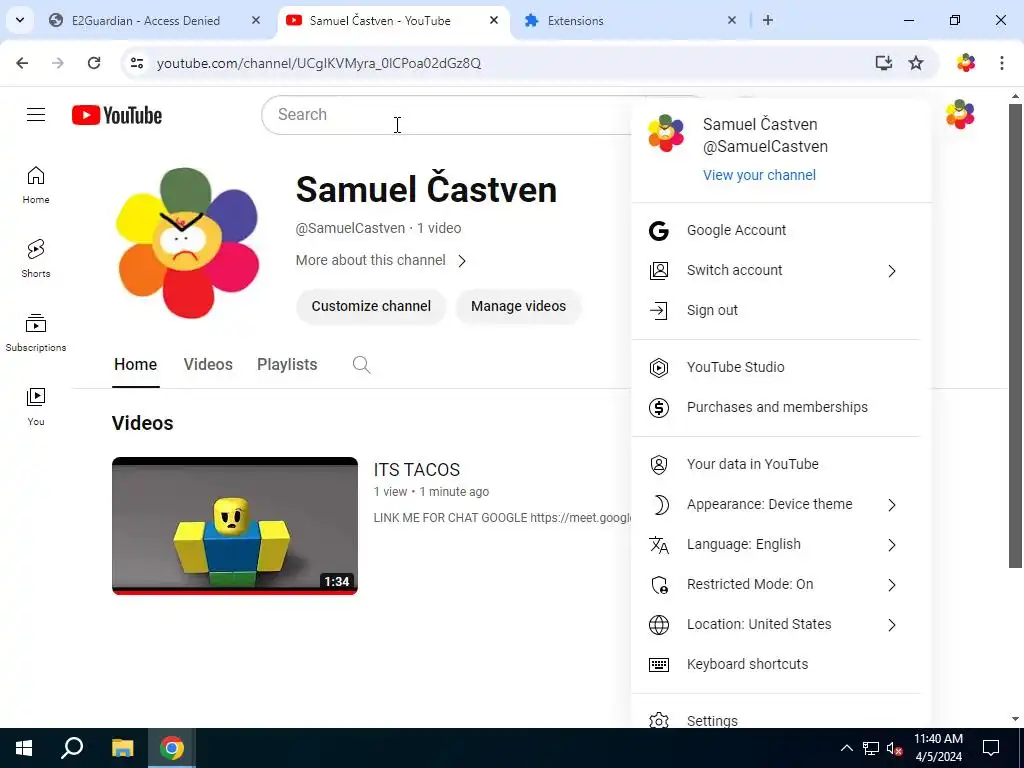
Task: Open the ITS TACOS video thumbnail
Action: (x=235, y=526)
